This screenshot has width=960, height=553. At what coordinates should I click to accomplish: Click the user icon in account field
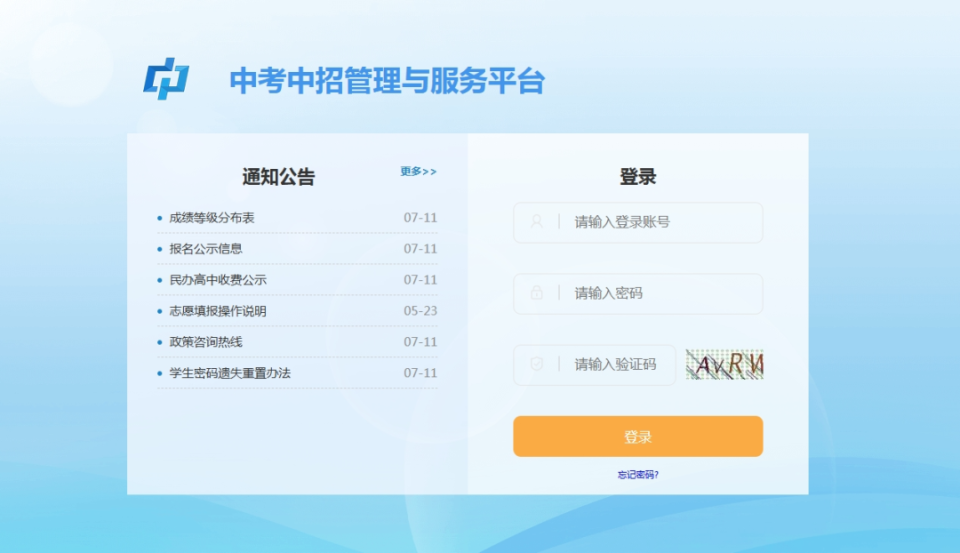tap(536, 222)
